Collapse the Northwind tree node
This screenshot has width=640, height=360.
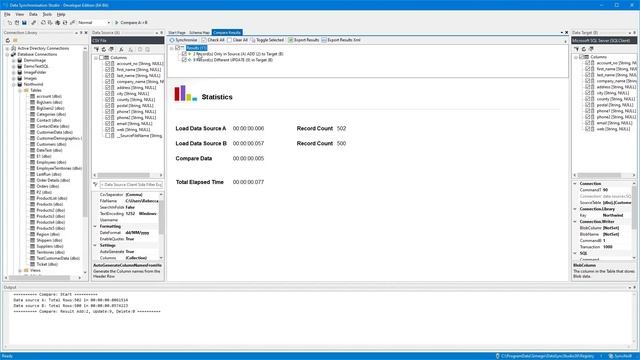(13, 84)
